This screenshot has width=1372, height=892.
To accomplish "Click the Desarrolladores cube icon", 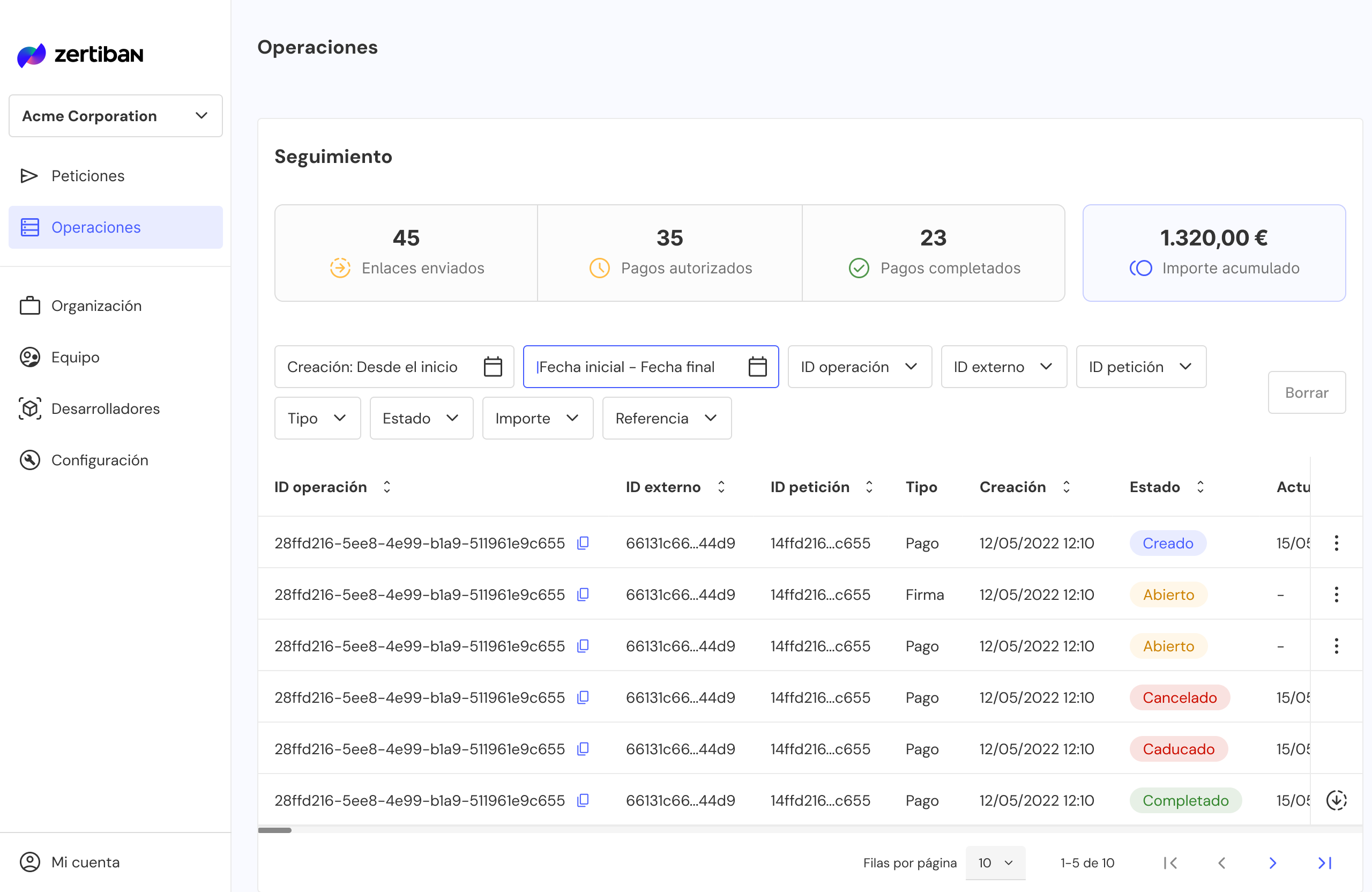I will point(29,409).
